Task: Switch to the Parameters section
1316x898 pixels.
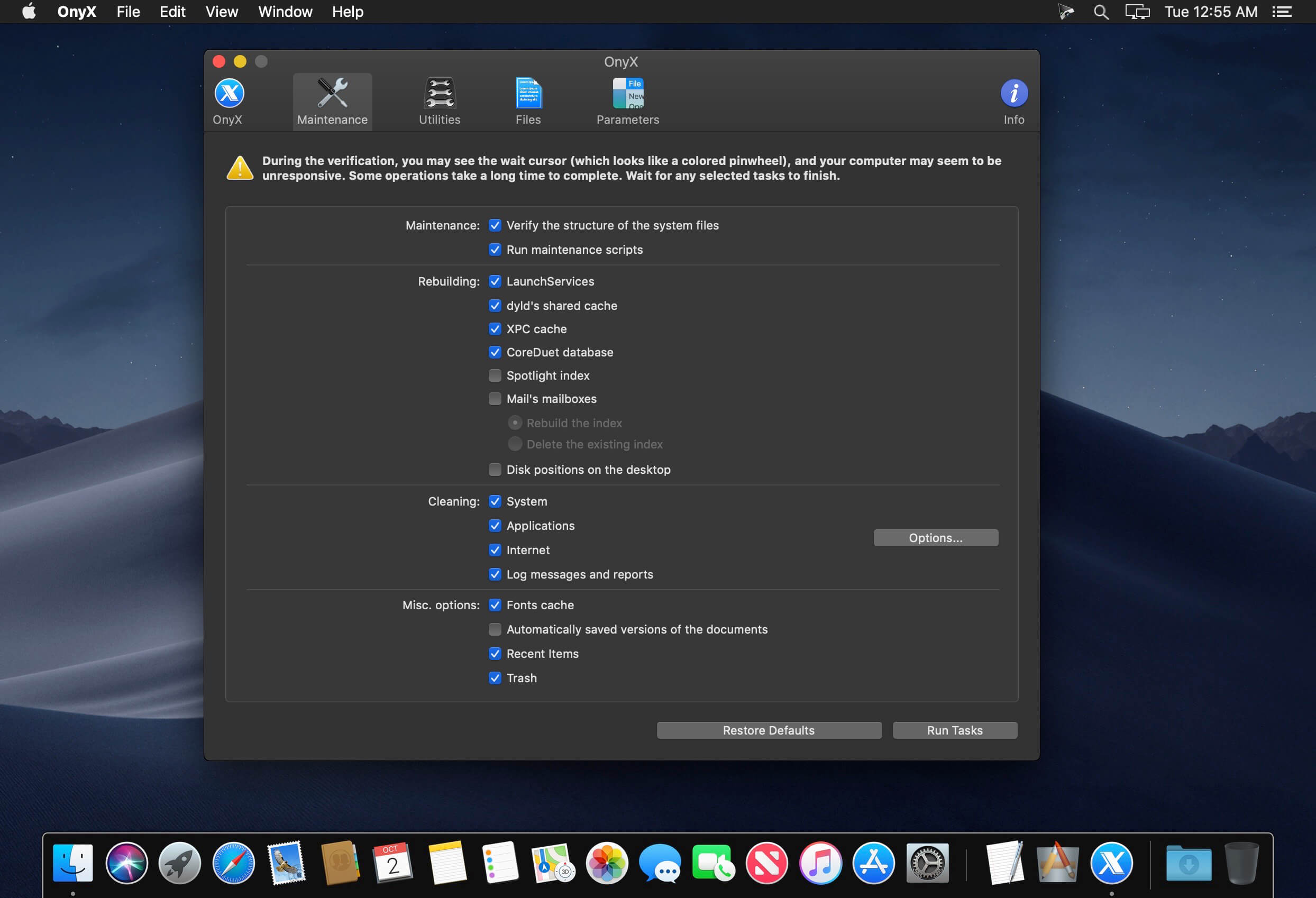Action: click(x=628, y=101)
